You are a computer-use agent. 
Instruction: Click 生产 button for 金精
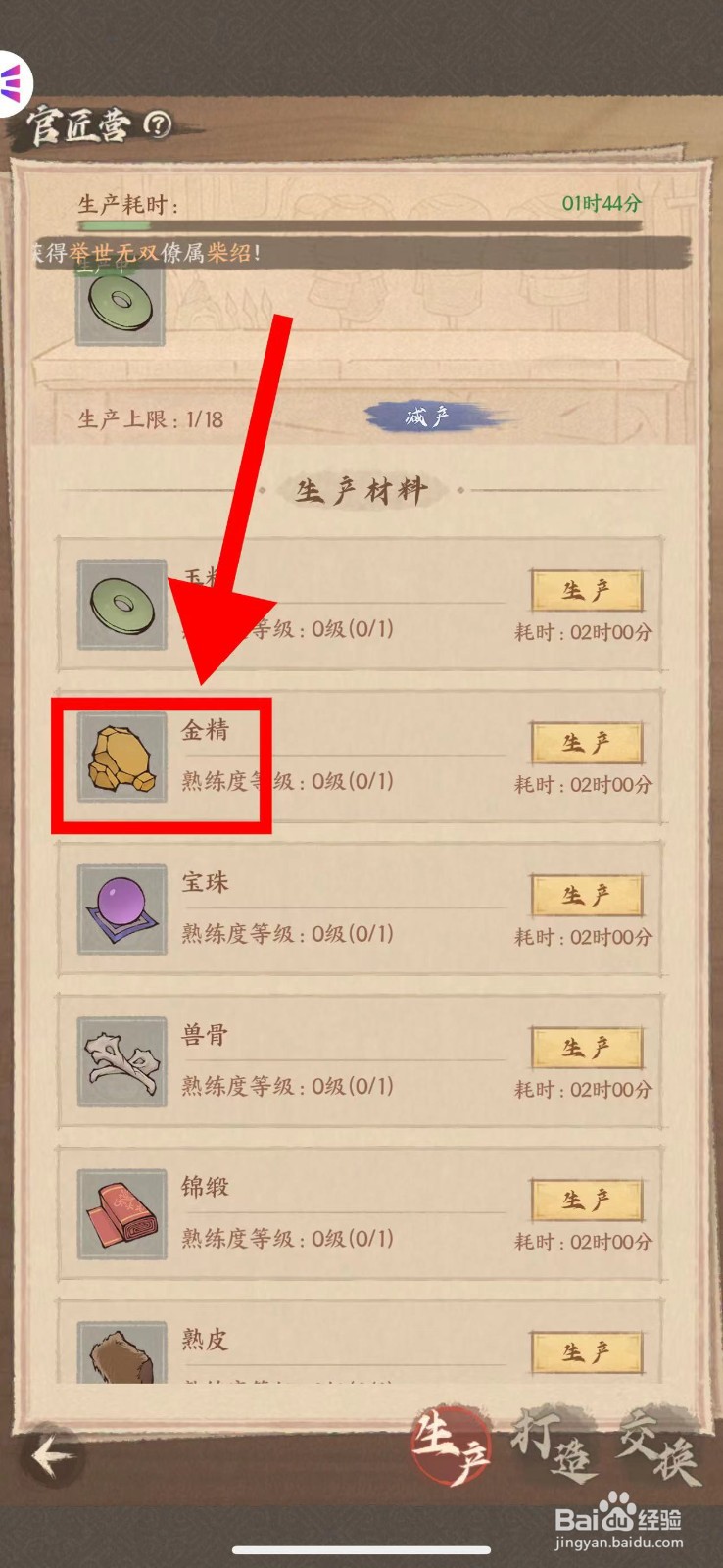tap(587, 743)
